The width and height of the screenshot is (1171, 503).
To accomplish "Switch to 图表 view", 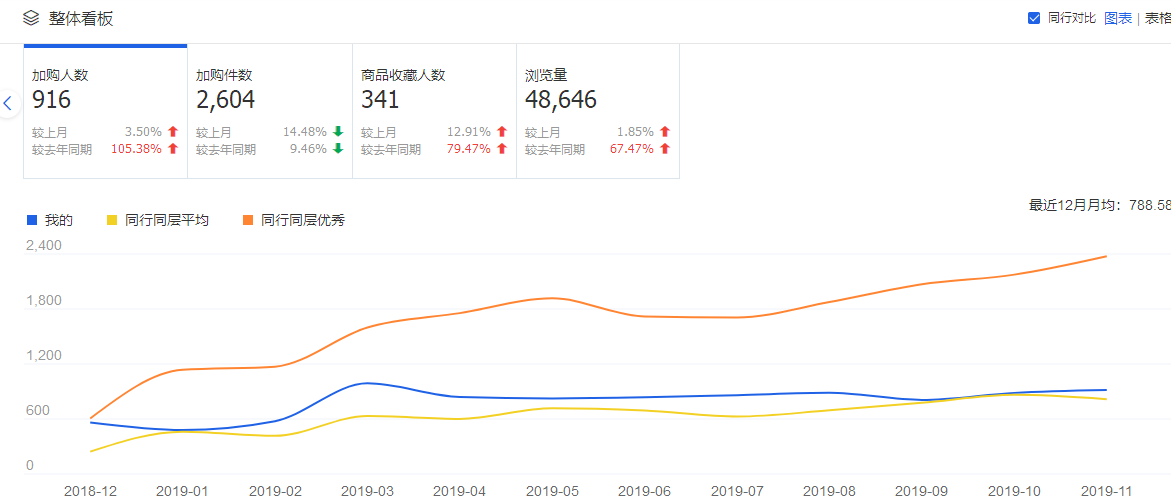I will (x=1118, y=18).
